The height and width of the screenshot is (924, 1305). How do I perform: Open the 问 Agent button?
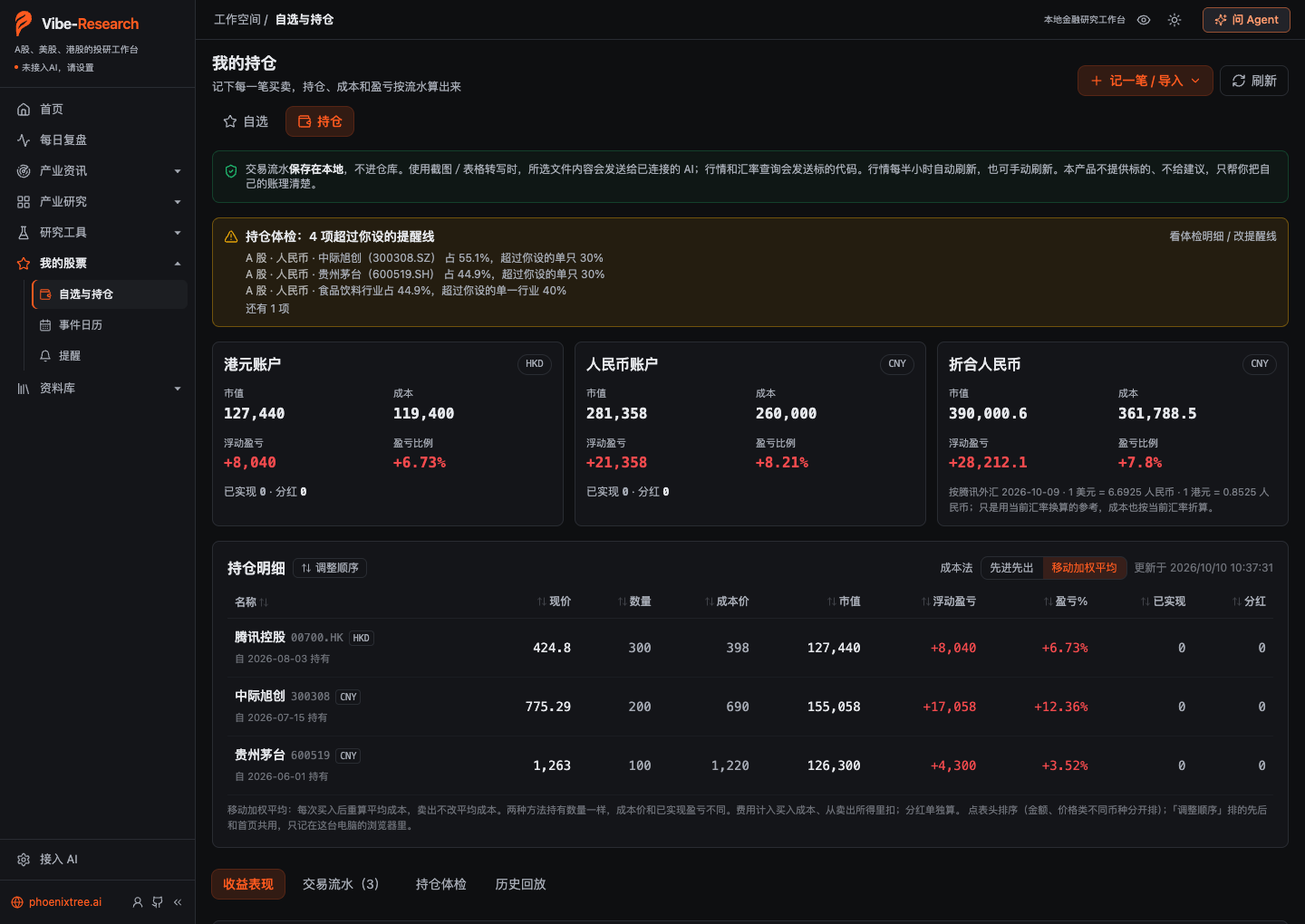(x=1246, y=20)
